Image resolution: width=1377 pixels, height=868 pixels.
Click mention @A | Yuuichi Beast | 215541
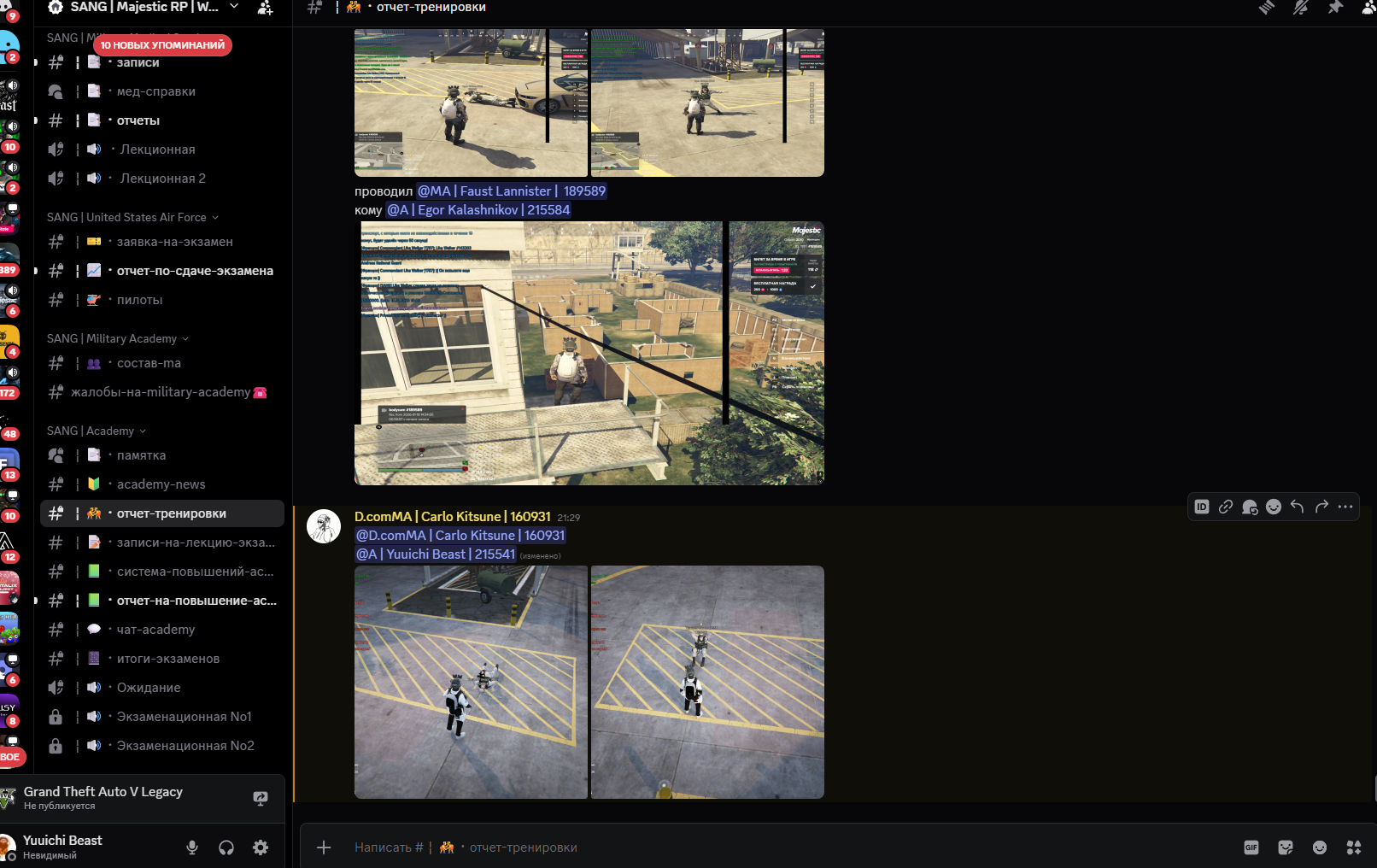pyautogui.click(x=436, y=554)
